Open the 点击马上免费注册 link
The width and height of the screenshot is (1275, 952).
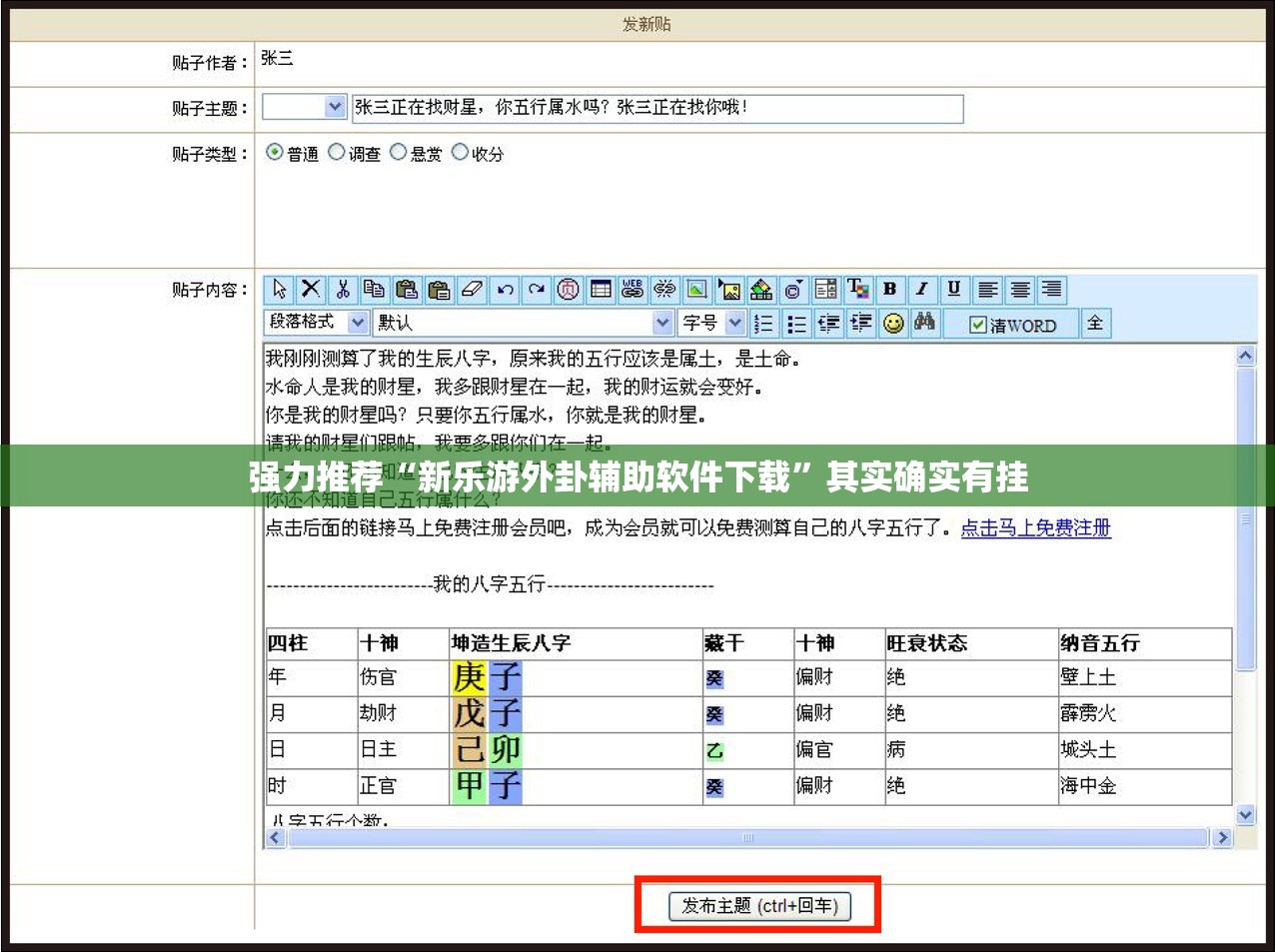[1036, 527]
